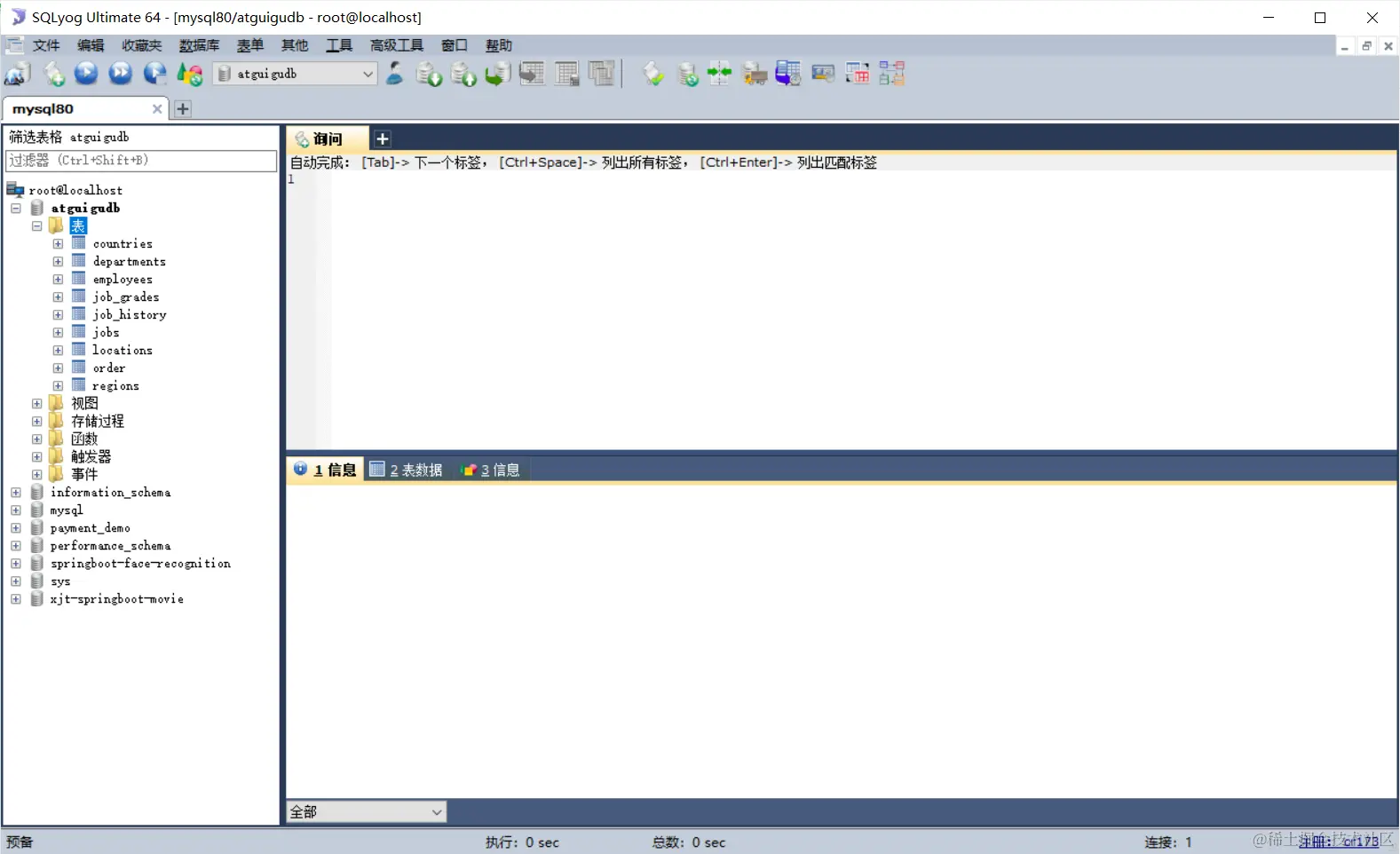Image resolution: width=1400 pixels, height=854 pixels.
Task: Click the database icon with curved green arrow
Action: 497,74
